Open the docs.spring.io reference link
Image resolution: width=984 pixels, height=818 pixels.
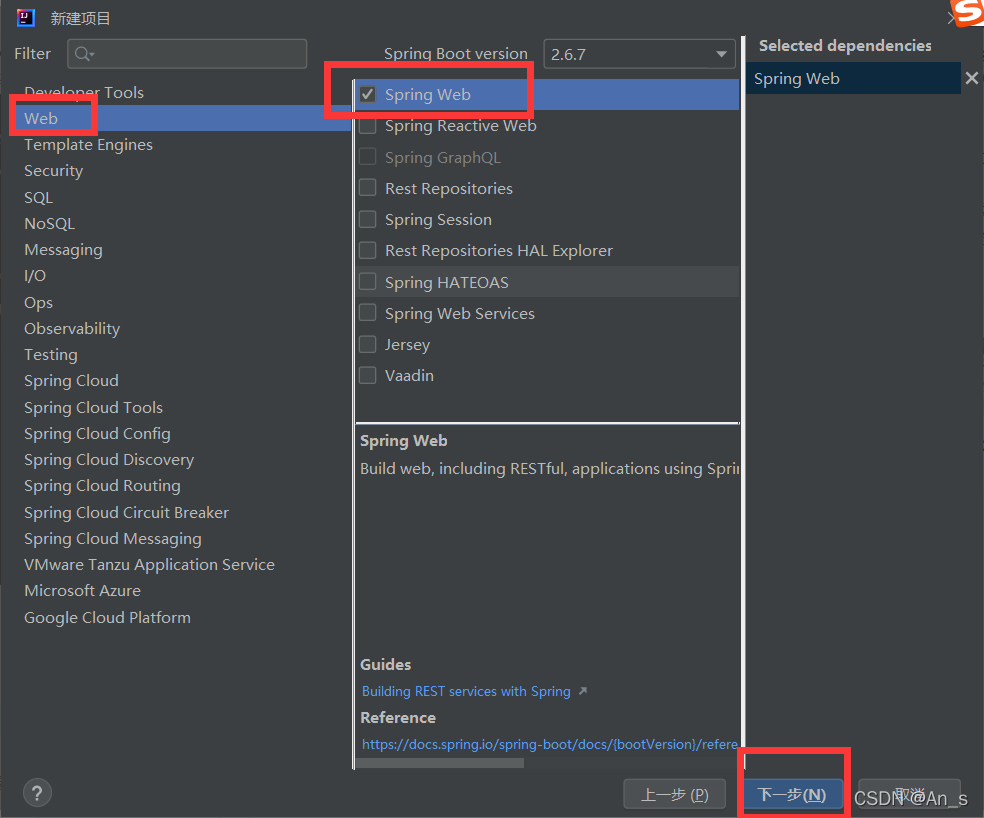[550, 745]
